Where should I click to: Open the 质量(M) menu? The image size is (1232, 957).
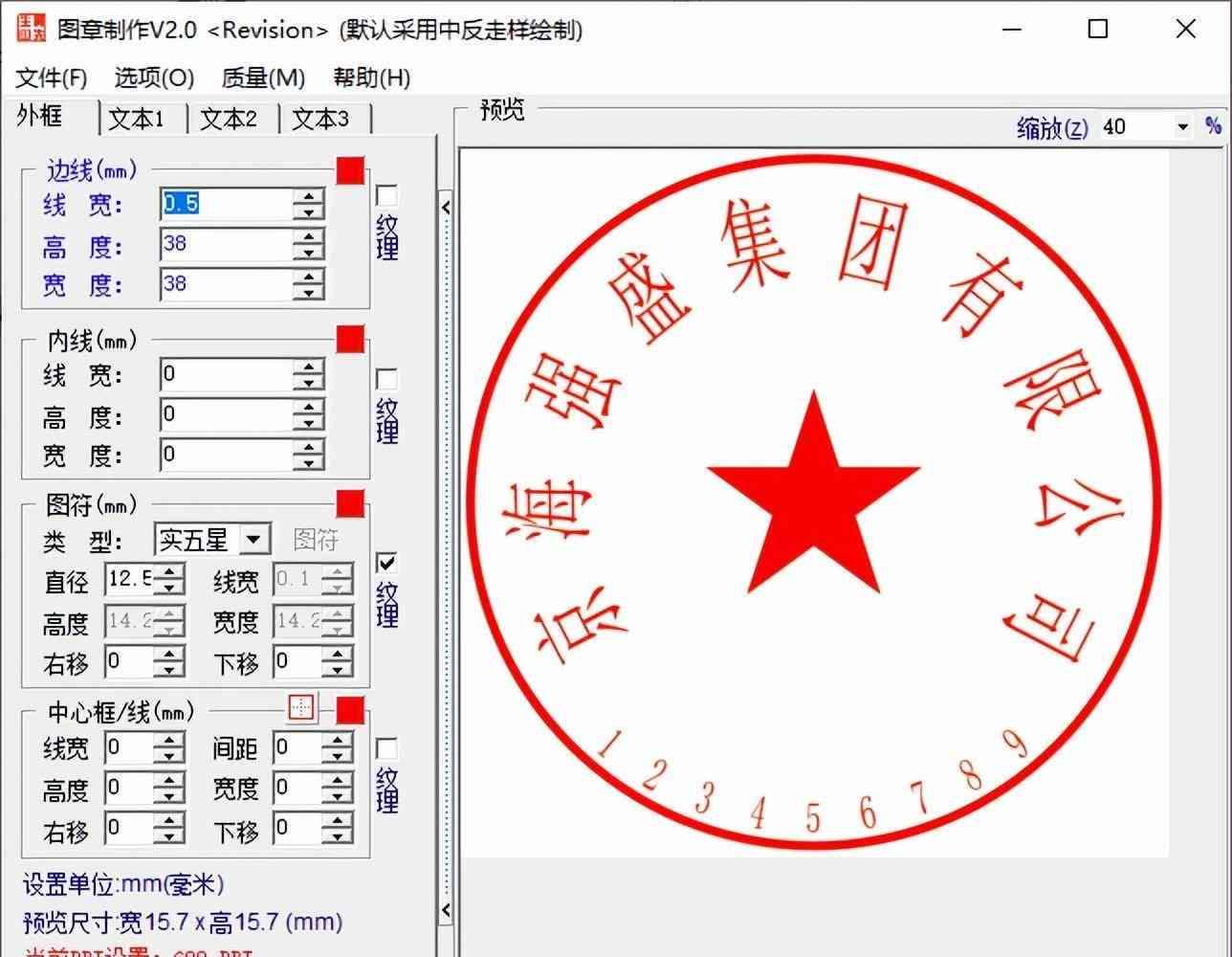click(x=263, y=78)
